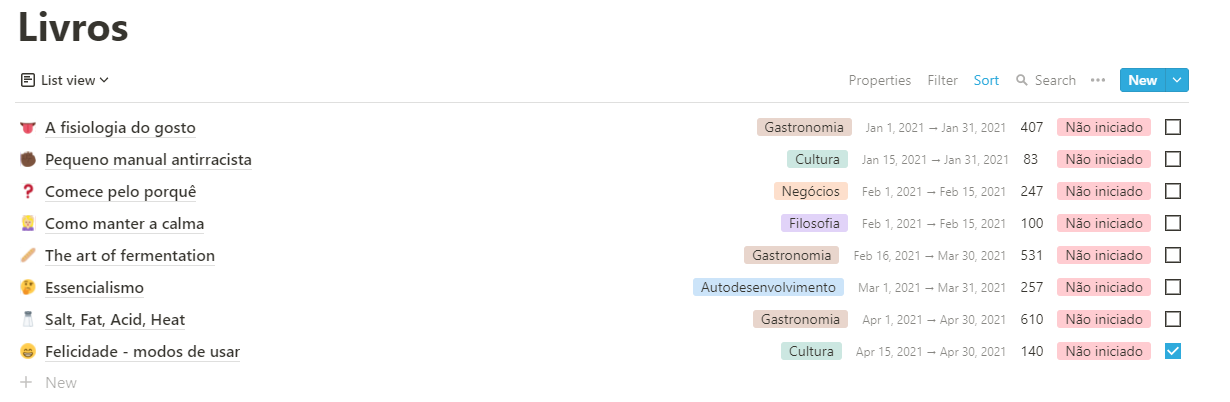Open the Sort menu

coord(986,80)
